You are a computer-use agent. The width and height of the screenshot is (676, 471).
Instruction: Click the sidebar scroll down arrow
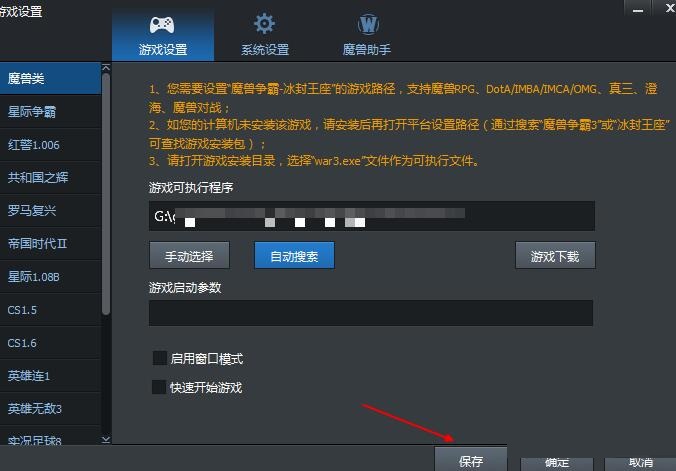coord(106,440)
